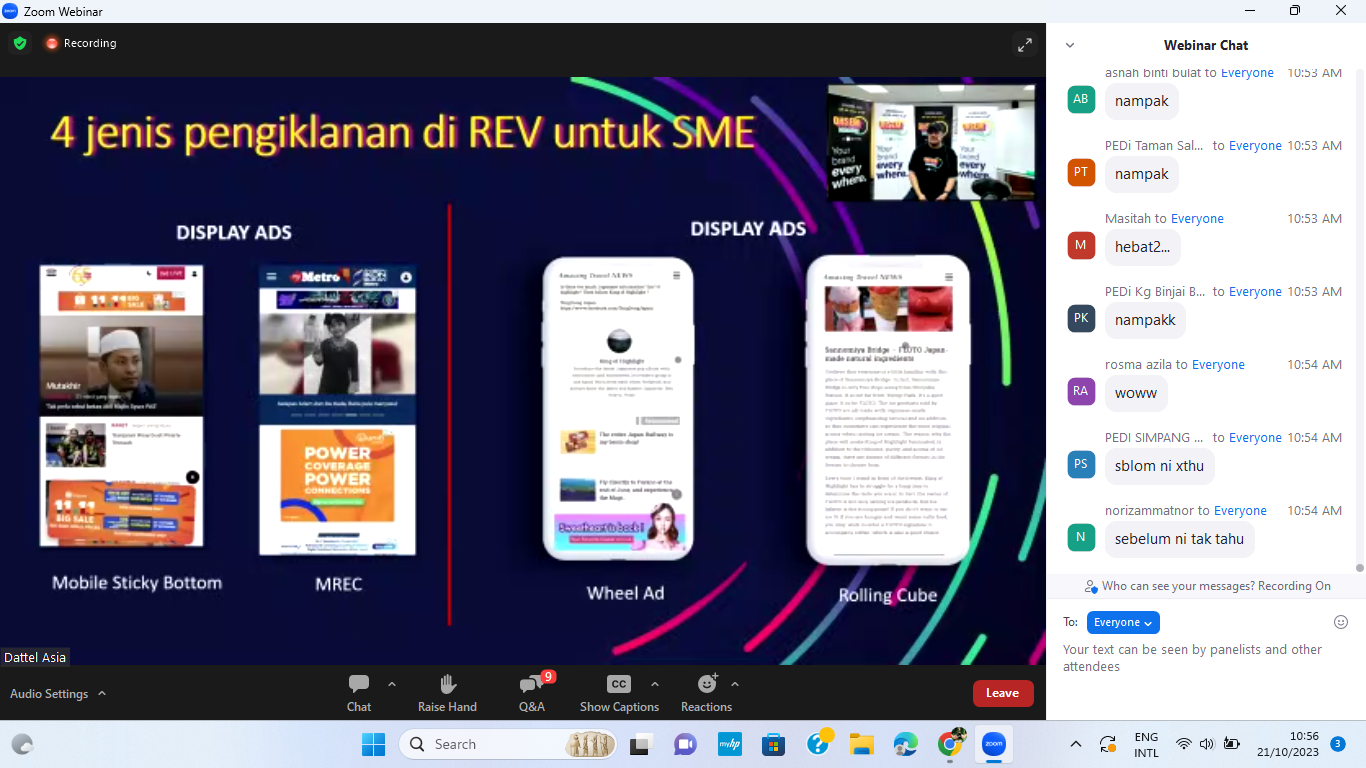
Task: Click the Wi-Fi network tray icon
Action: [1184, 744]
